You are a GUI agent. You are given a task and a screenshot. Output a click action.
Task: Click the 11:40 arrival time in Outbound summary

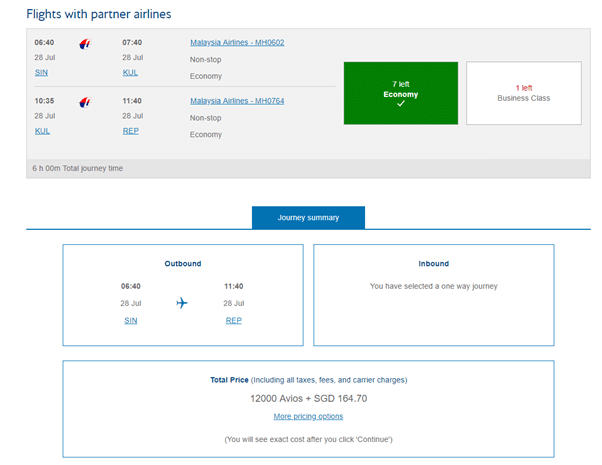[x=233, y=286]
